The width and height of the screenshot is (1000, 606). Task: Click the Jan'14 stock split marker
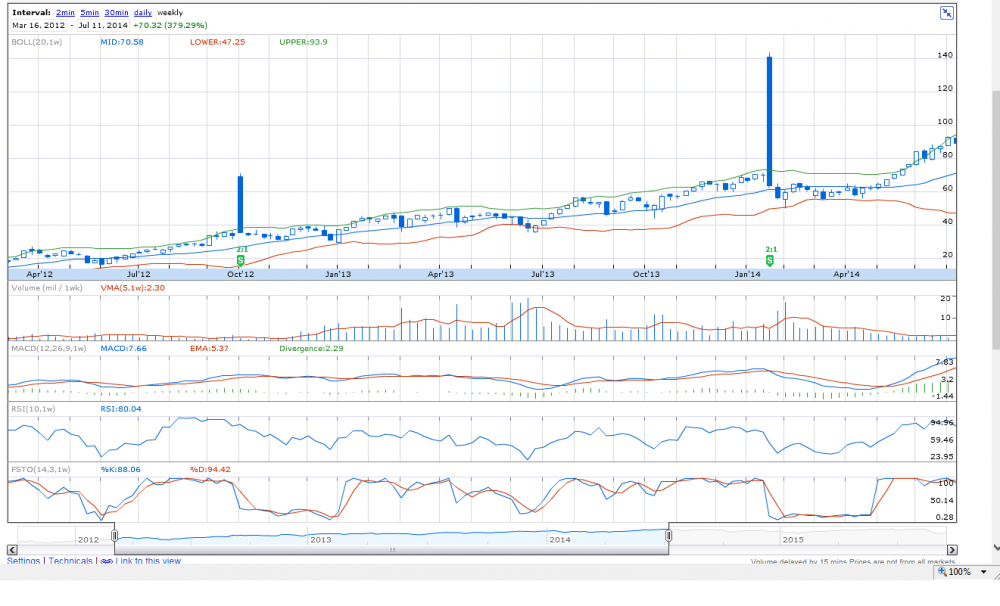pos(771,260)
